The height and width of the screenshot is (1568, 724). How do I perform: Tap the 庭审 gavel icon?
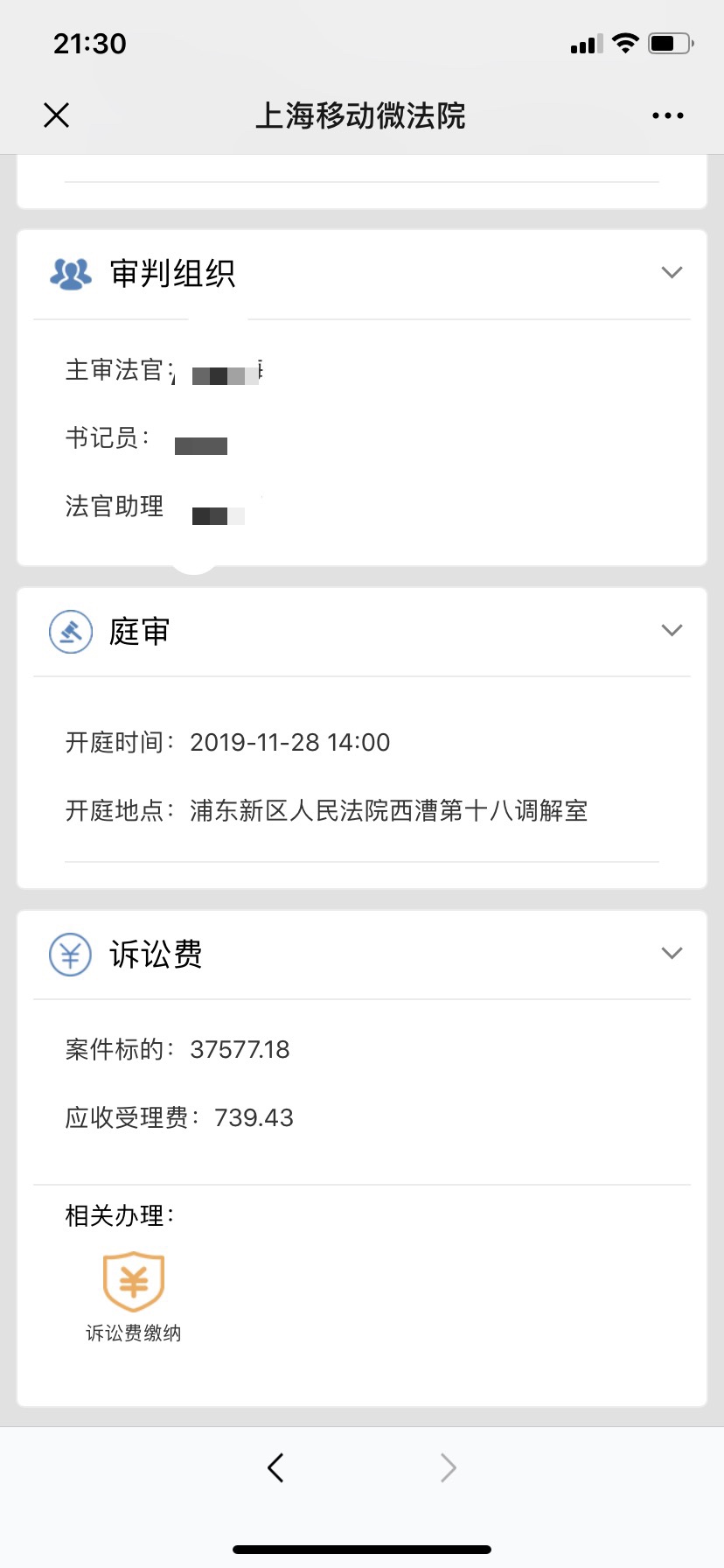pos(71,631)
